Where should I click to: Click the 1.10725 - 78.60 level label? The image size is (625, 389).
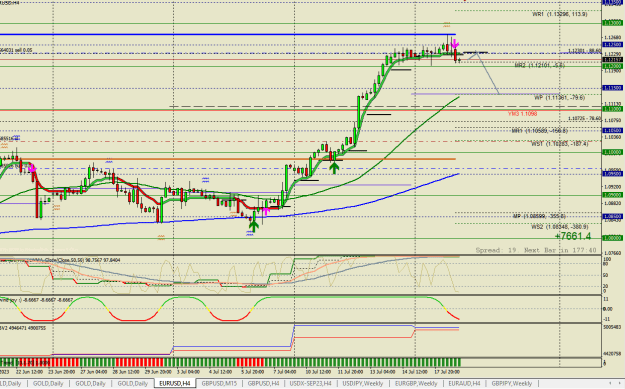[x=584, y=118]
